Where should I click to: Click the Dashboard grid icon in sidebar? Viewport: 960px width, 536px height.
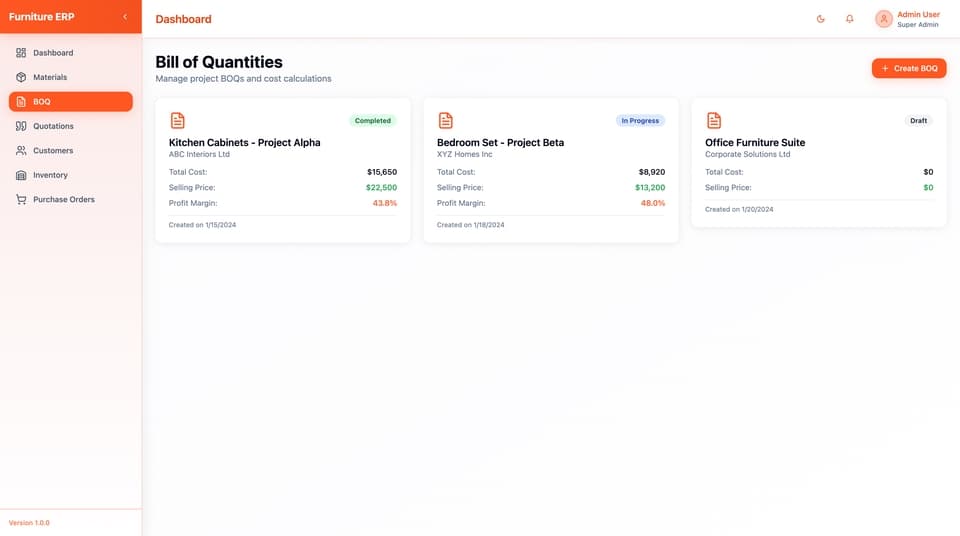point(21,53)
